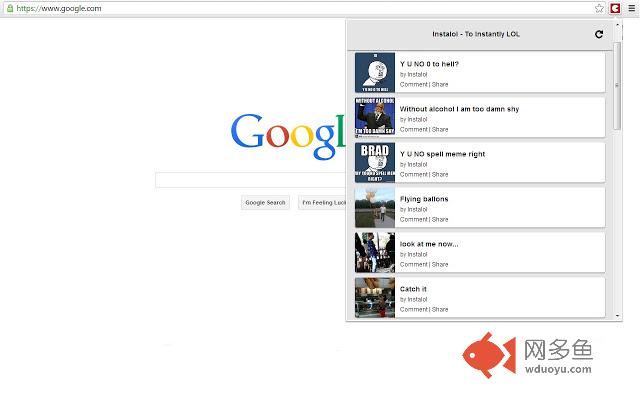Bookmark page with the star icon

pyautogui.click(x=599, y=8)
